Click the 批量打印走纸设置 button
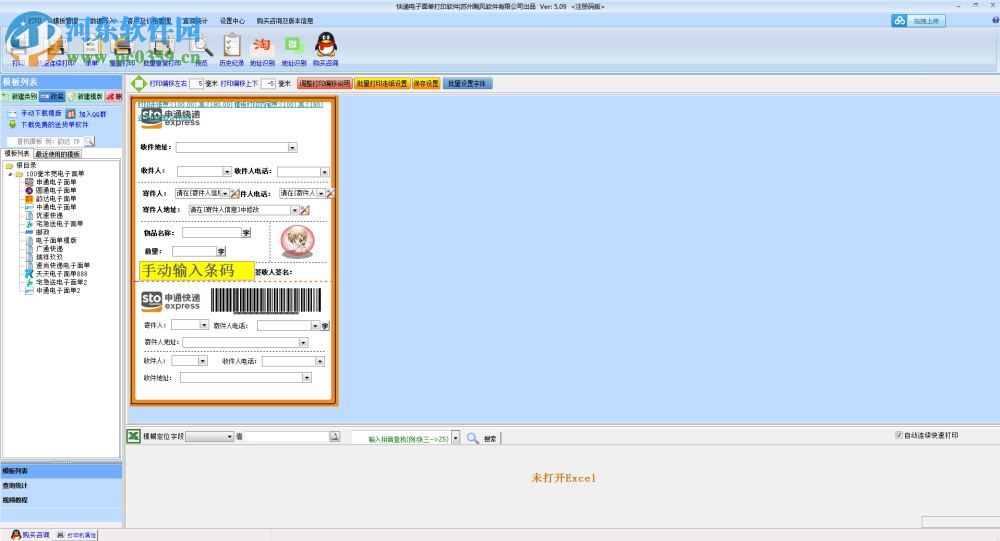 pos(381,84)
